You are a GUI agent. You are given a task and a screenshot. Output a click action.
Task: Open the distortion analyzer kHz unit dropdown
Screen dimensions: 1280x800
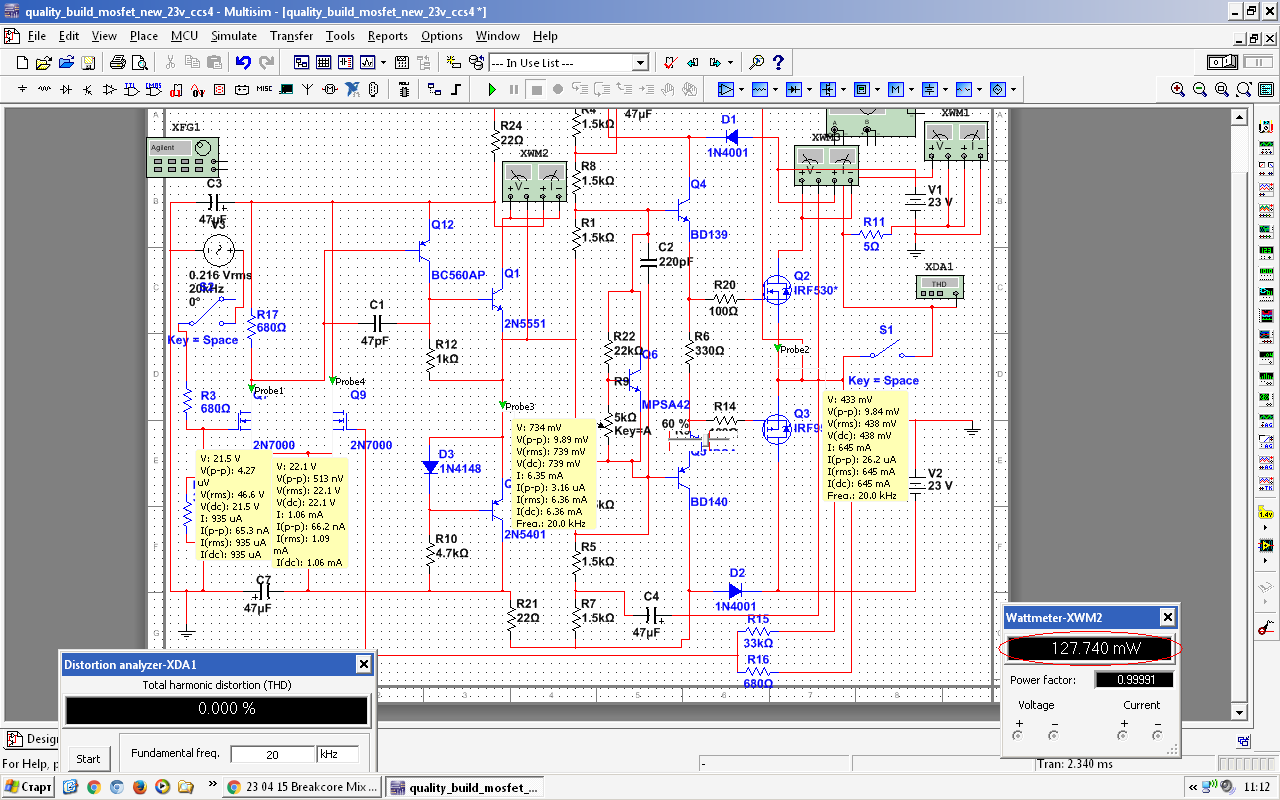[338, 754]
